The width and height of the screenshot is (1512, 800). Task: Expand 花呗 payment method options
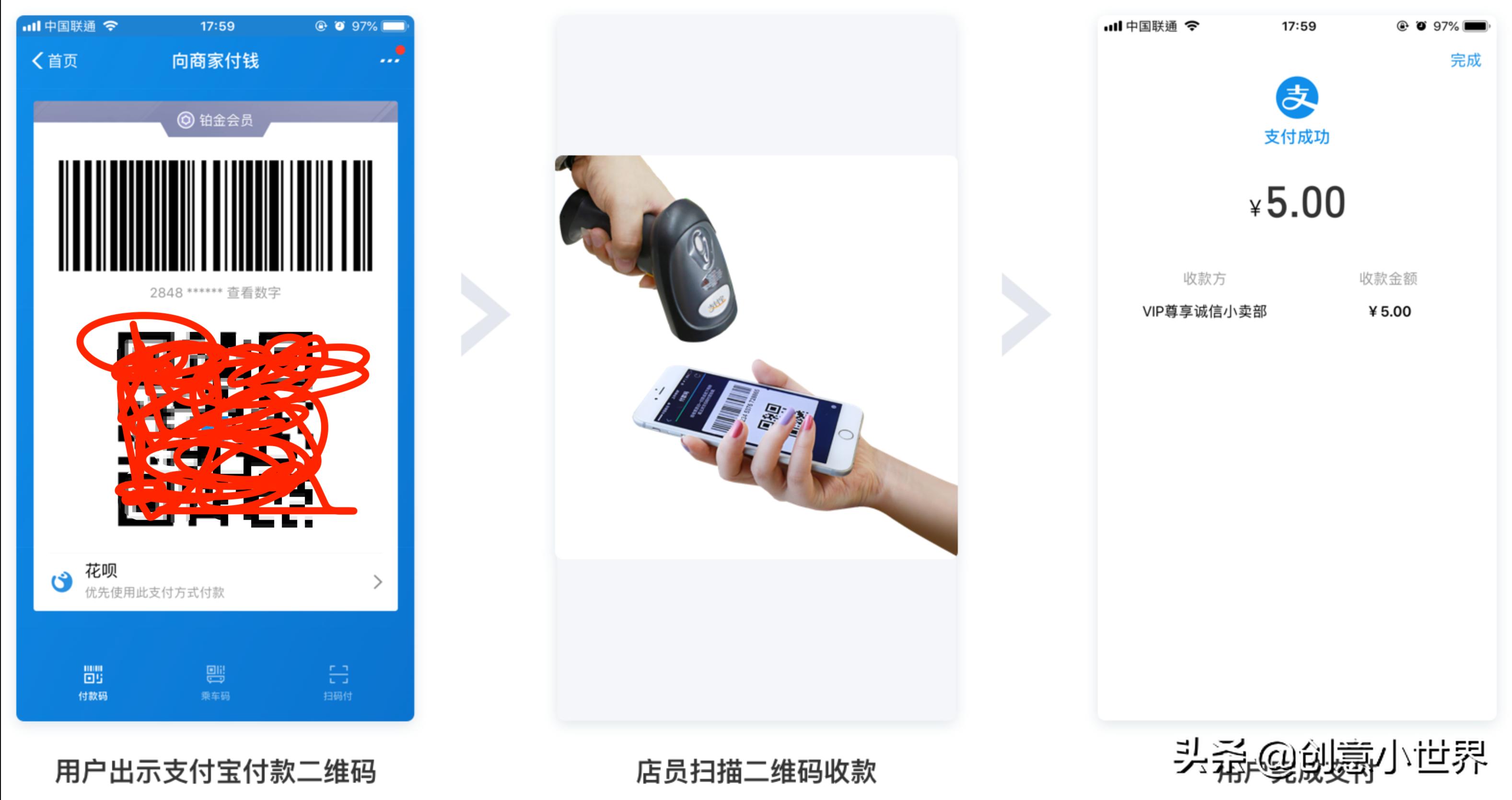[x=378, y=582]
